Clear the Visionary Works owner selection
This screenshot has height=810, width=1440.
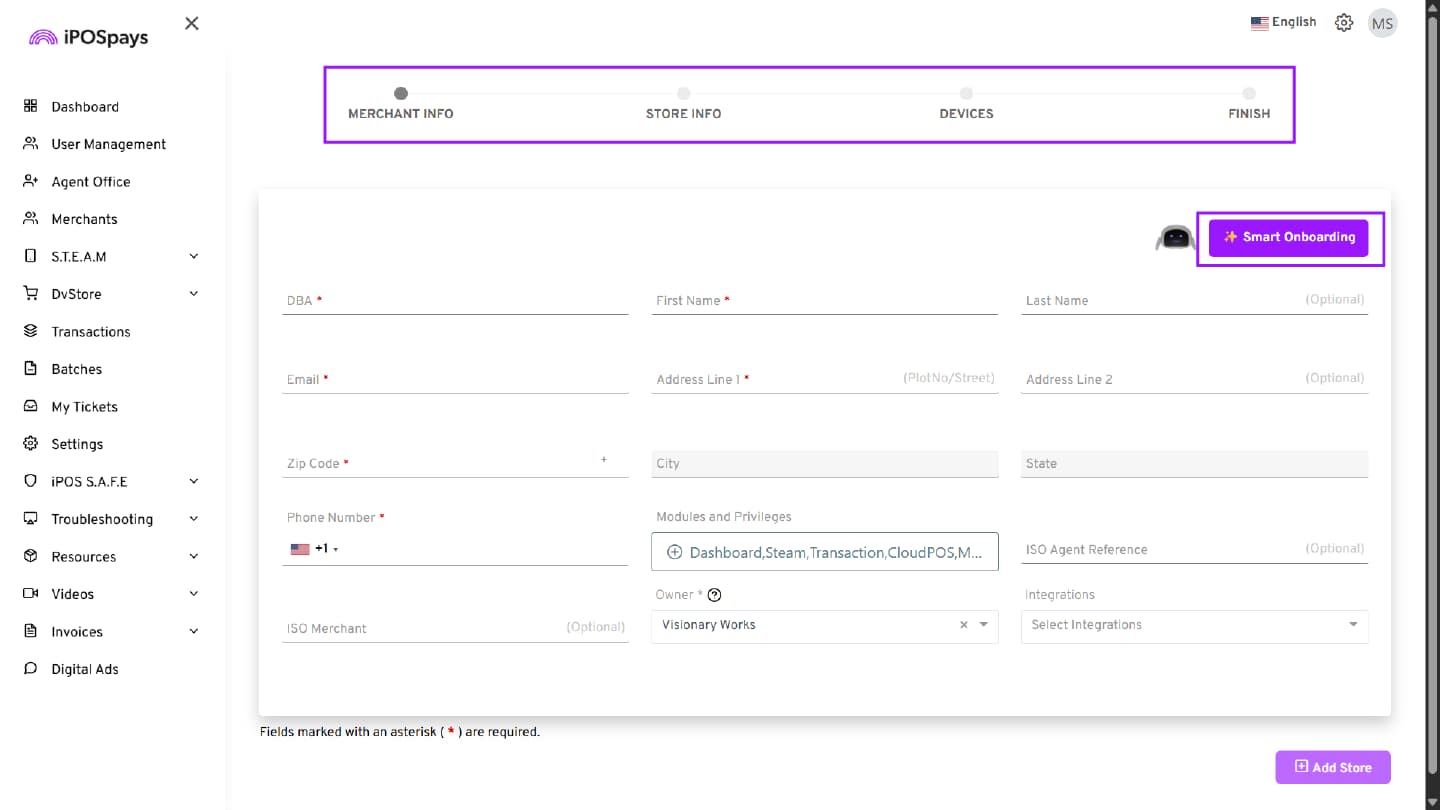click(x=964, y=625)
